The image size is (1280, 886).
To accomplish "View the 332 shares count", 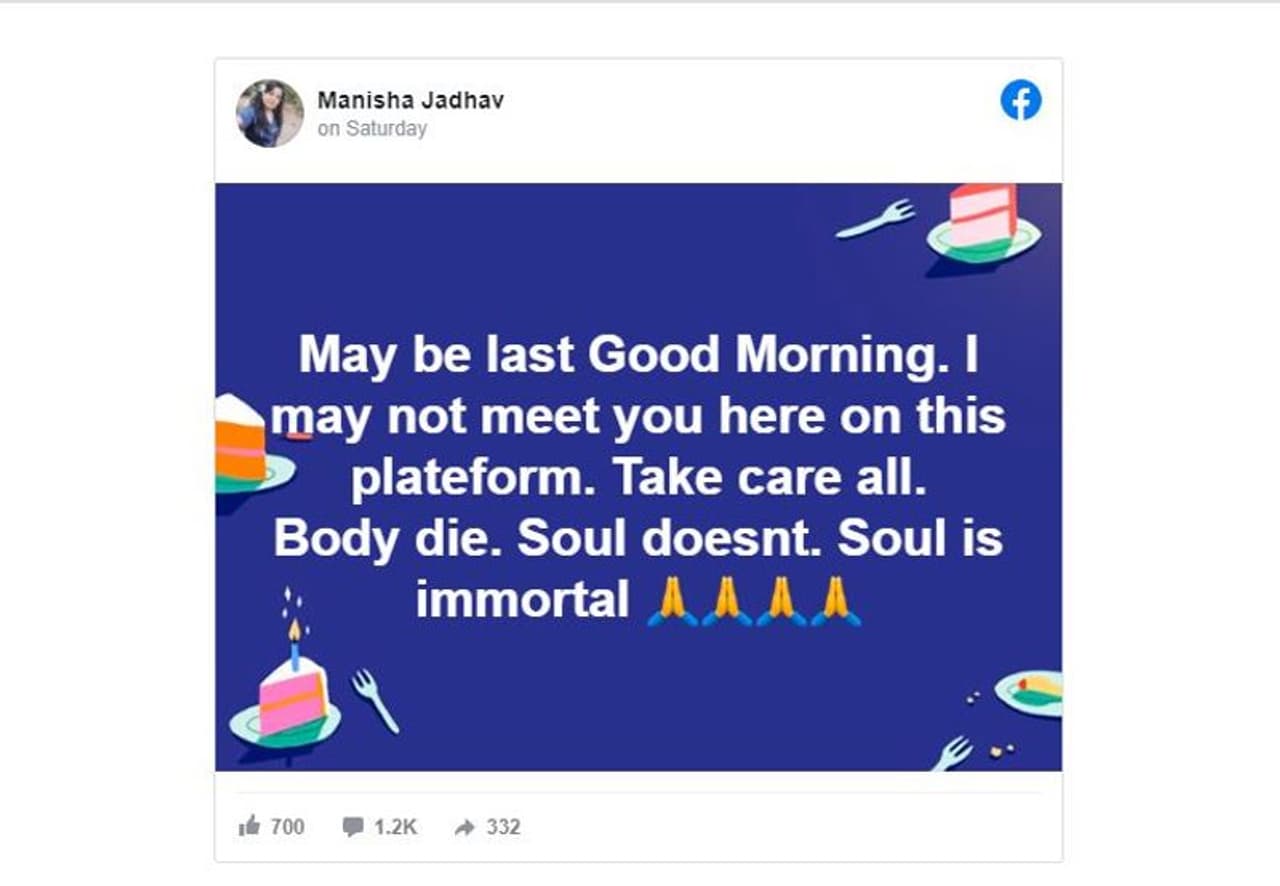I will pos(503,827).
